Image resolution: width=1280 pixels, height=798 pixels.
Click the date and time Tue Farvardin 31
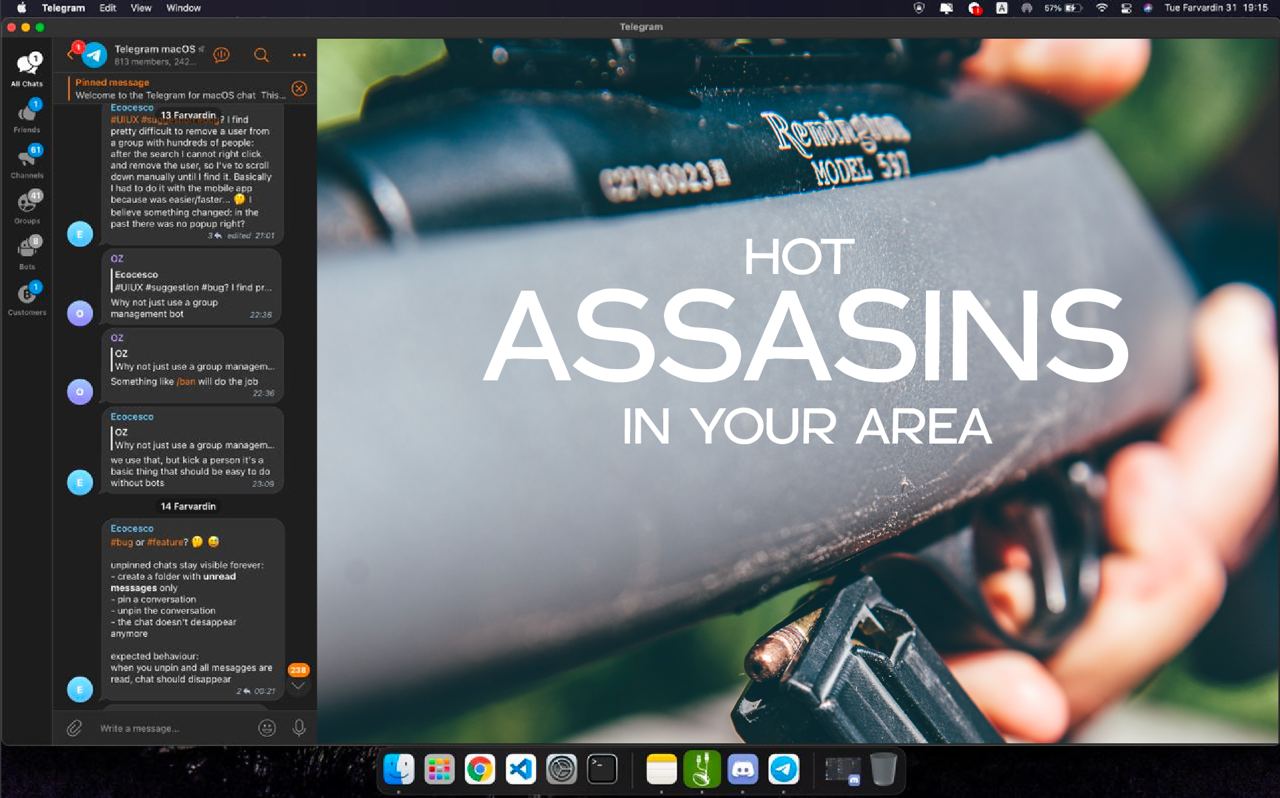[x=1217, y=8]
